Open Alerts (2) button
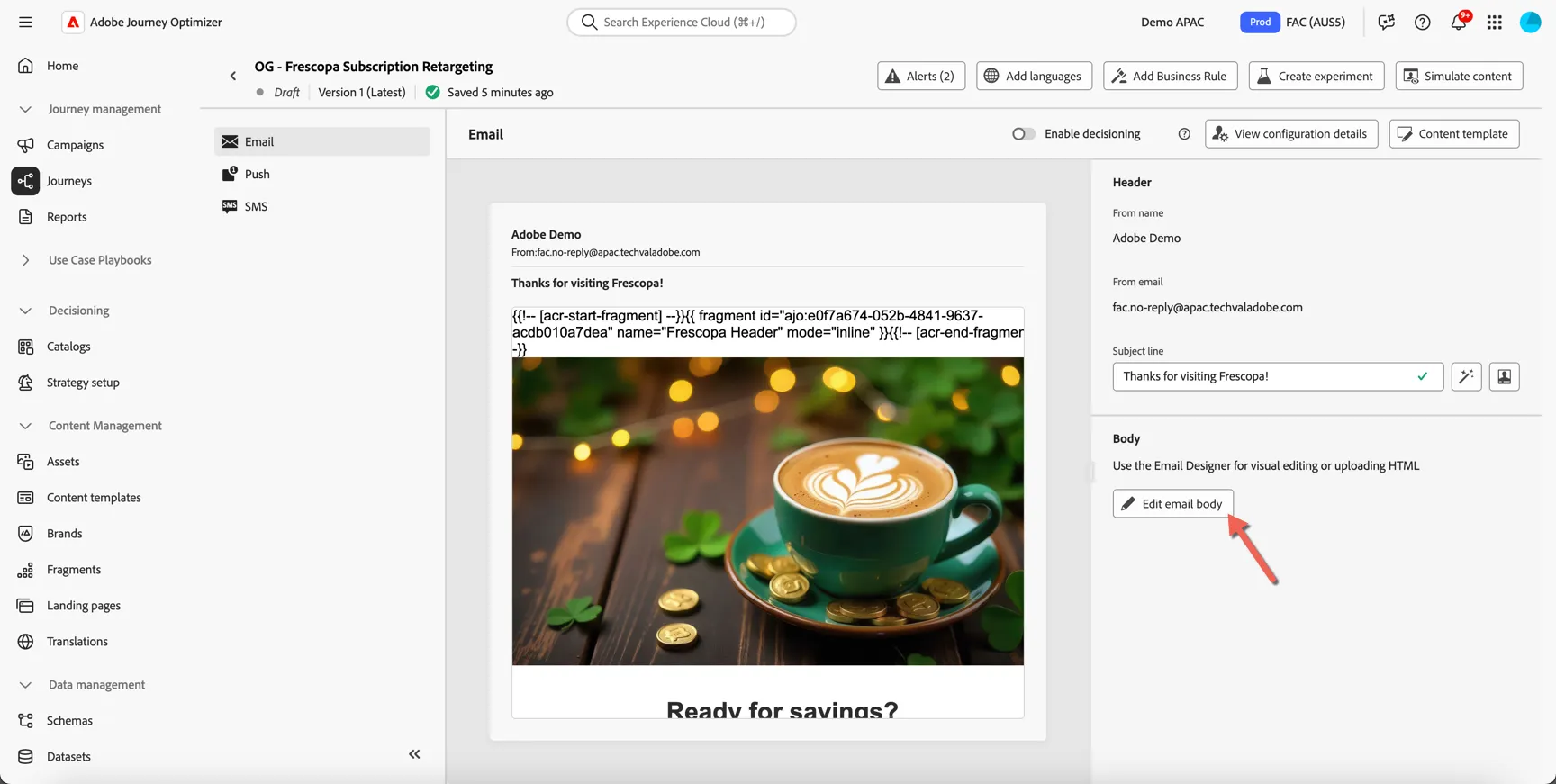 pos(920,76)
